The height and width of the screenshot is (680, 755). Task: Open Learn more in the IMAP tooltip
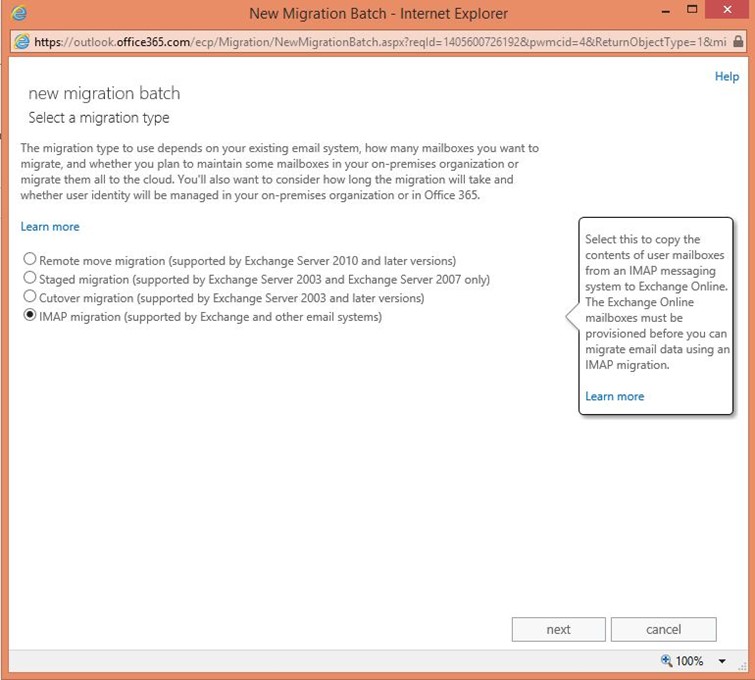click(x=614, y=396)
